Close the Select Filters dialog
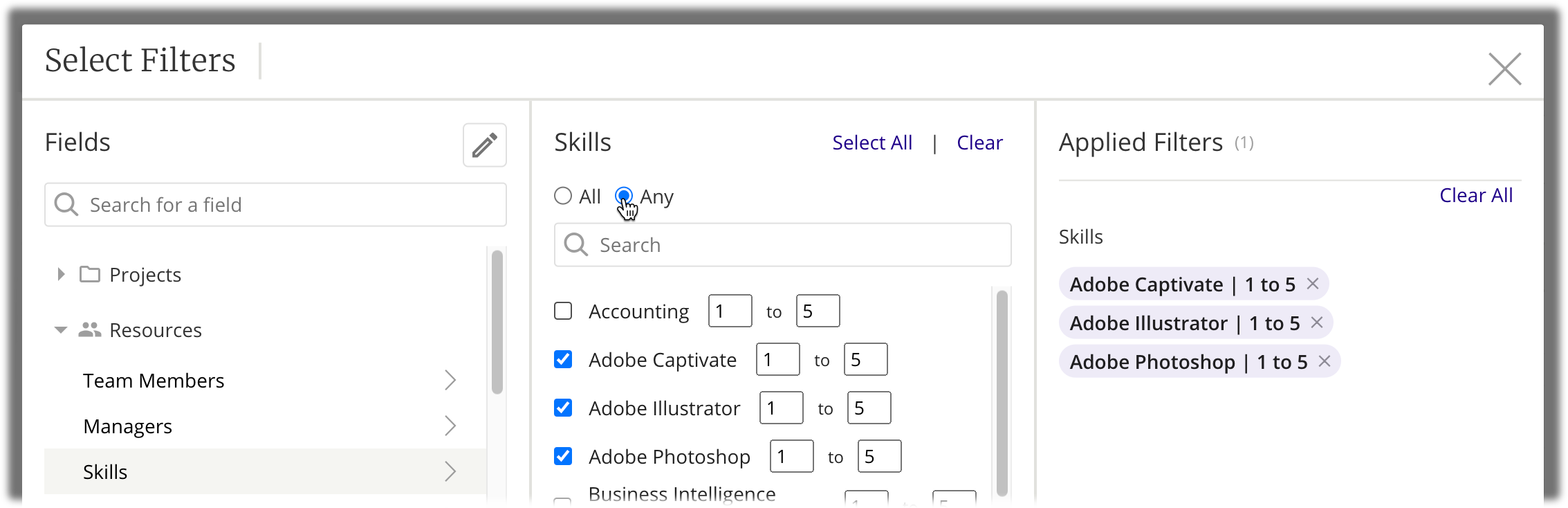The height and width of the screenshot is (508, 1568). (x=1504, y=69)
